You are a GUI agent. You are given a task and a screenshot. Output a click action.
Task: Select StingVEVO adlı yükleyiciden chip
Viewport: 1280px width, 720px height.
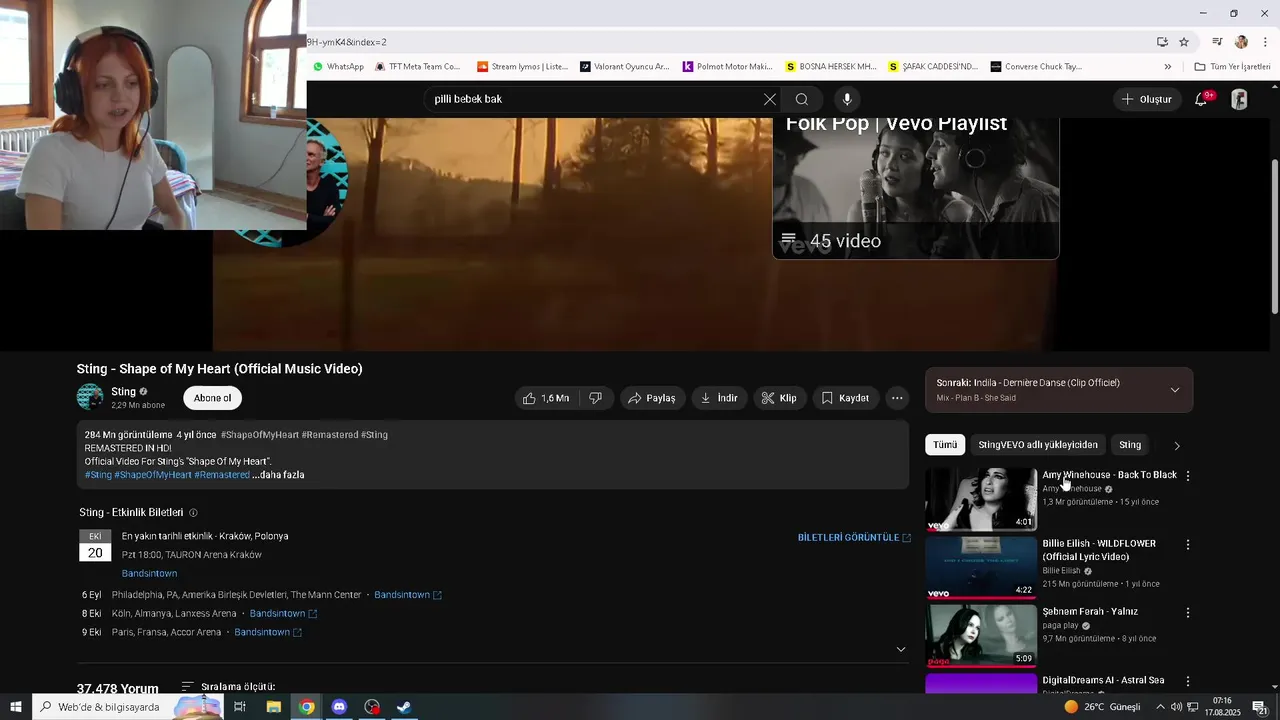click(1038, 445)
